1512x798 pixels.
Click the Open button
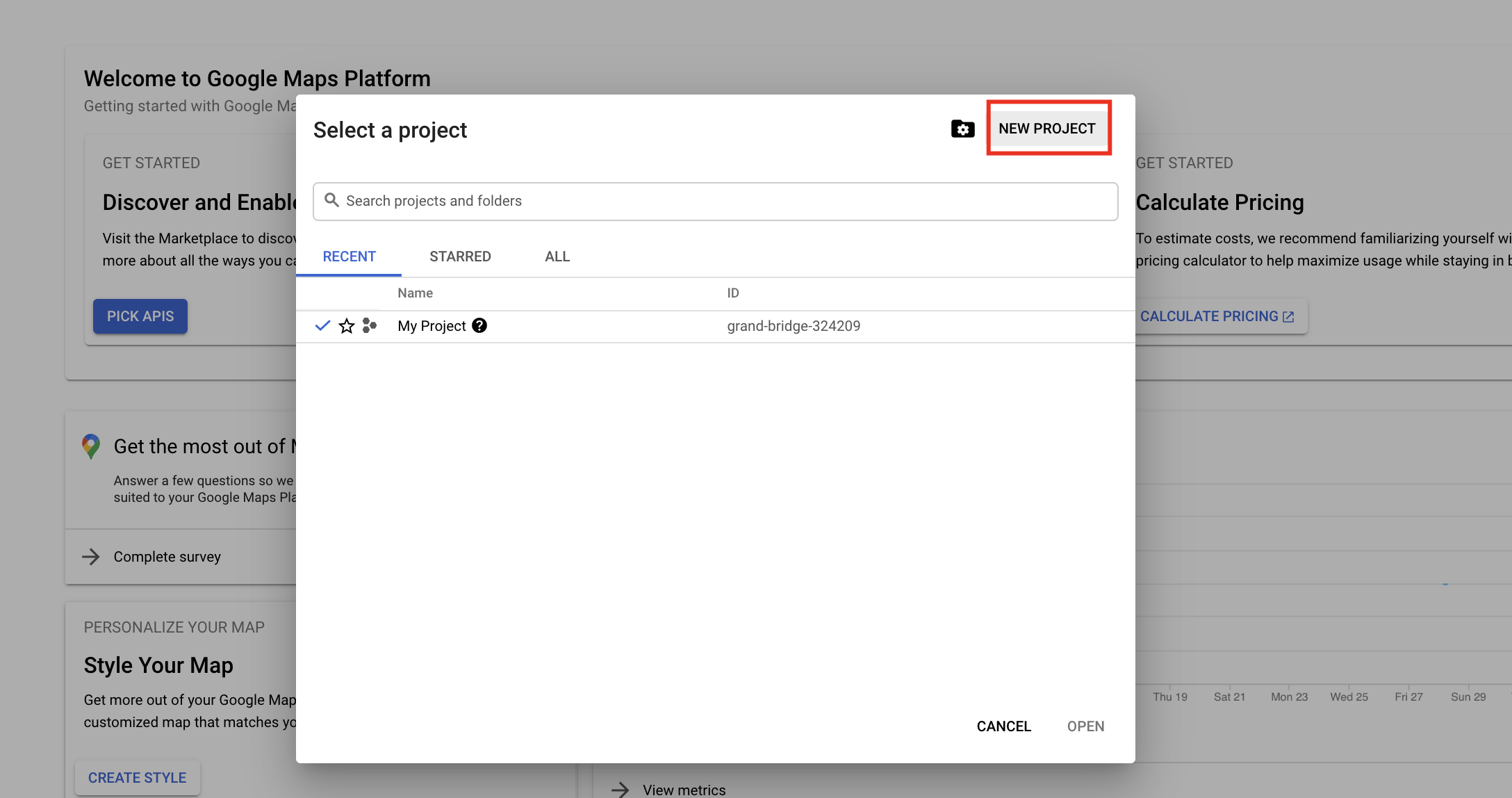pos(1085,726)
